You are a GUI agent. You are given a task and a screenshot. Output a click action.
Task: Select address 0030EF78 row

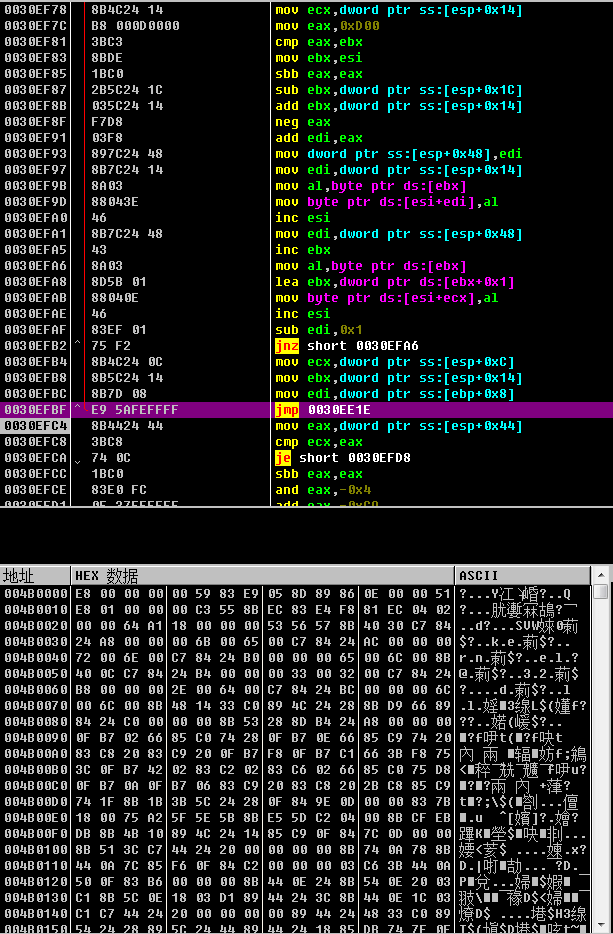point(35,10)
